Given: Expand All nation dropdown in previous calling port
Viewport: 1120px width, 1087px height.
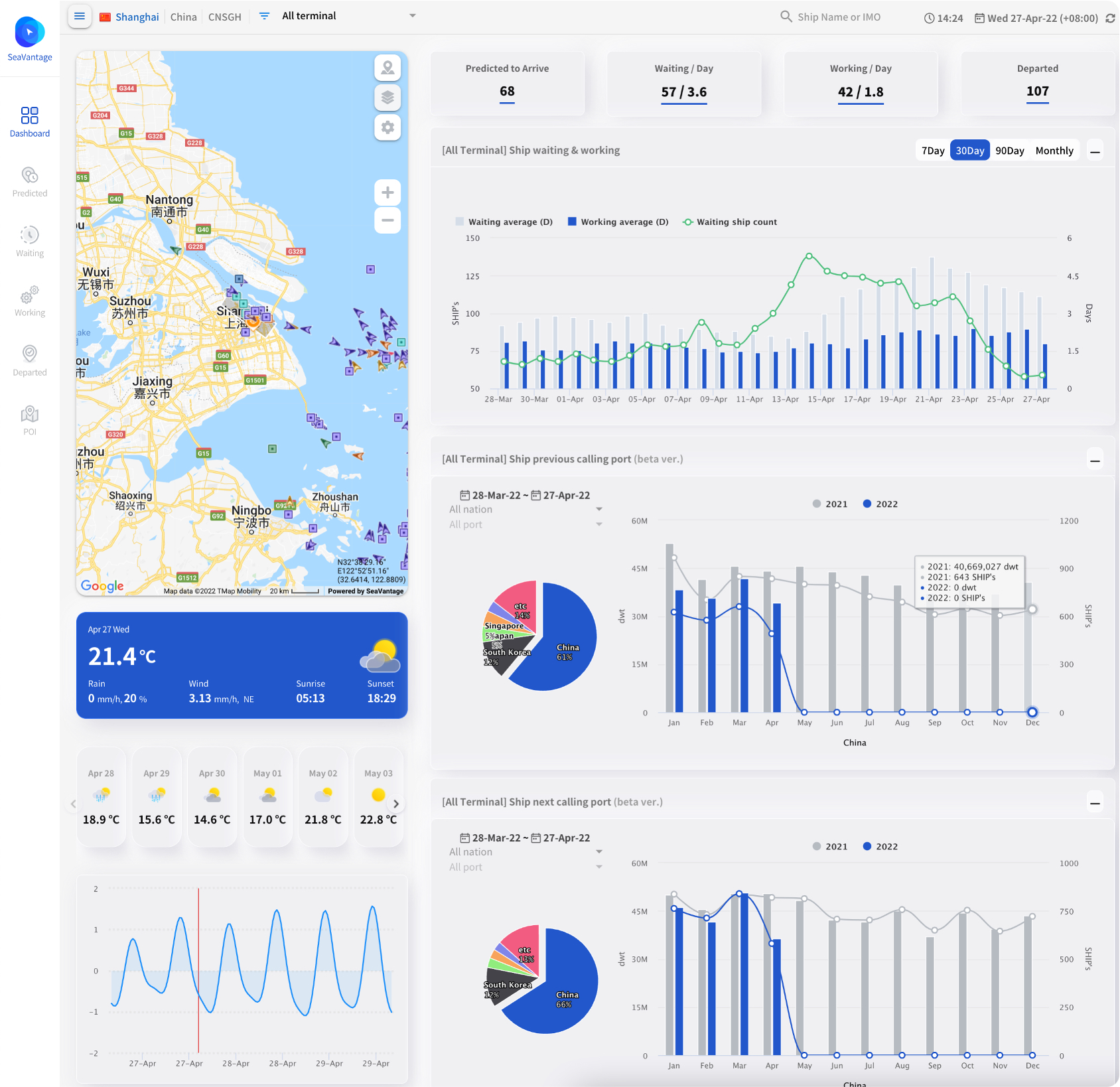Looking at the screenshot, I should [525, 509].
